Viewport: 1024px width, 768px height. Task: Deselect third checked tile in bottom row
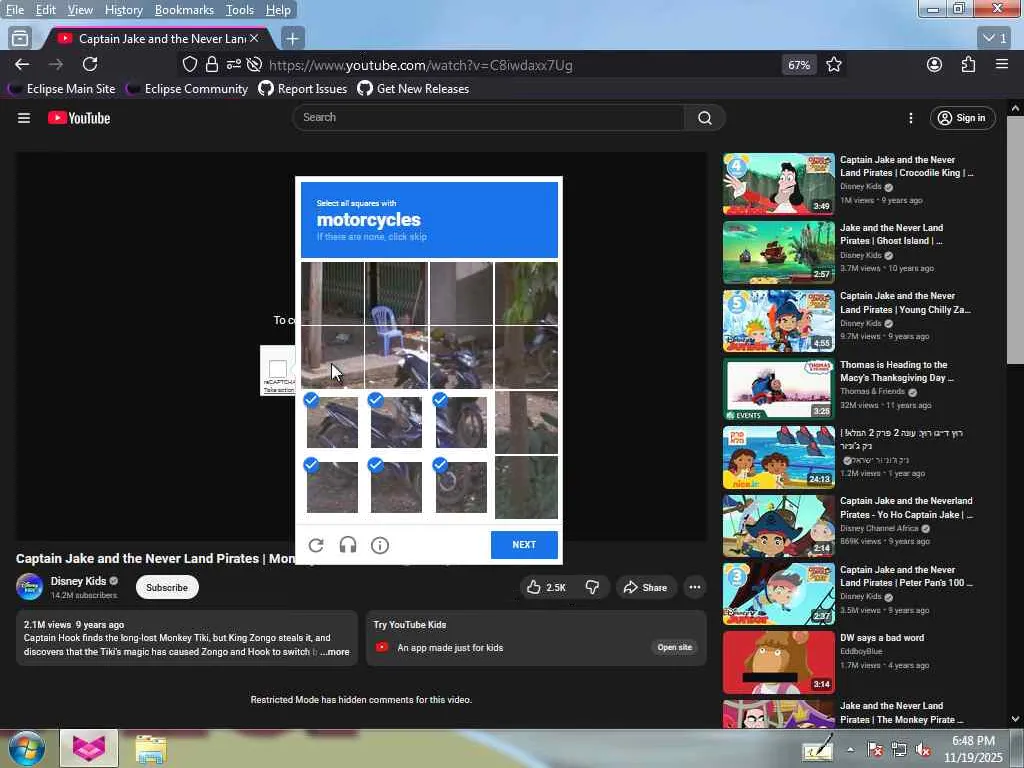[461, 487]
